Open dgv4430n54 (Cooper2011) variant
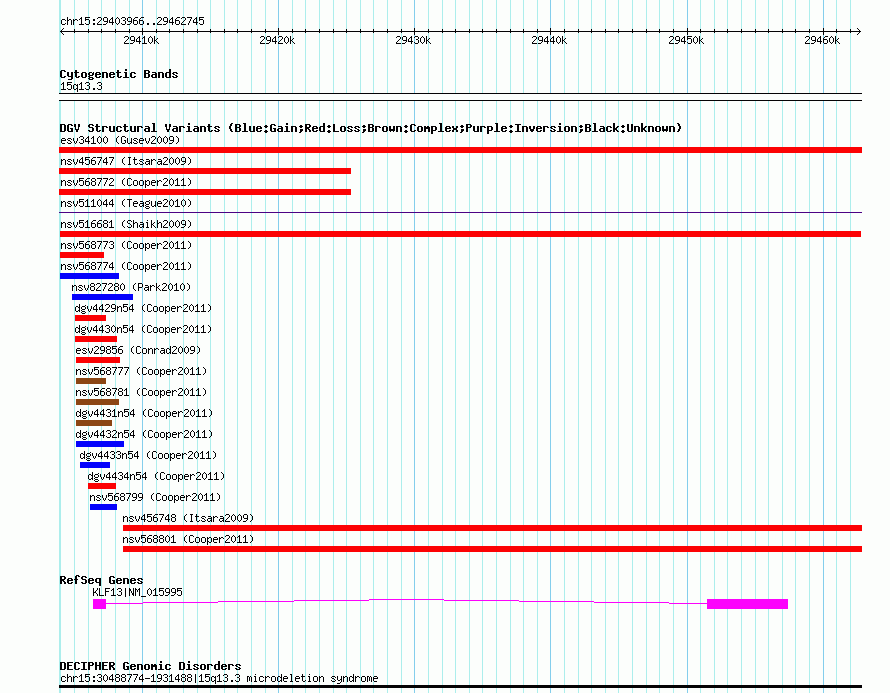 point(143,329)
